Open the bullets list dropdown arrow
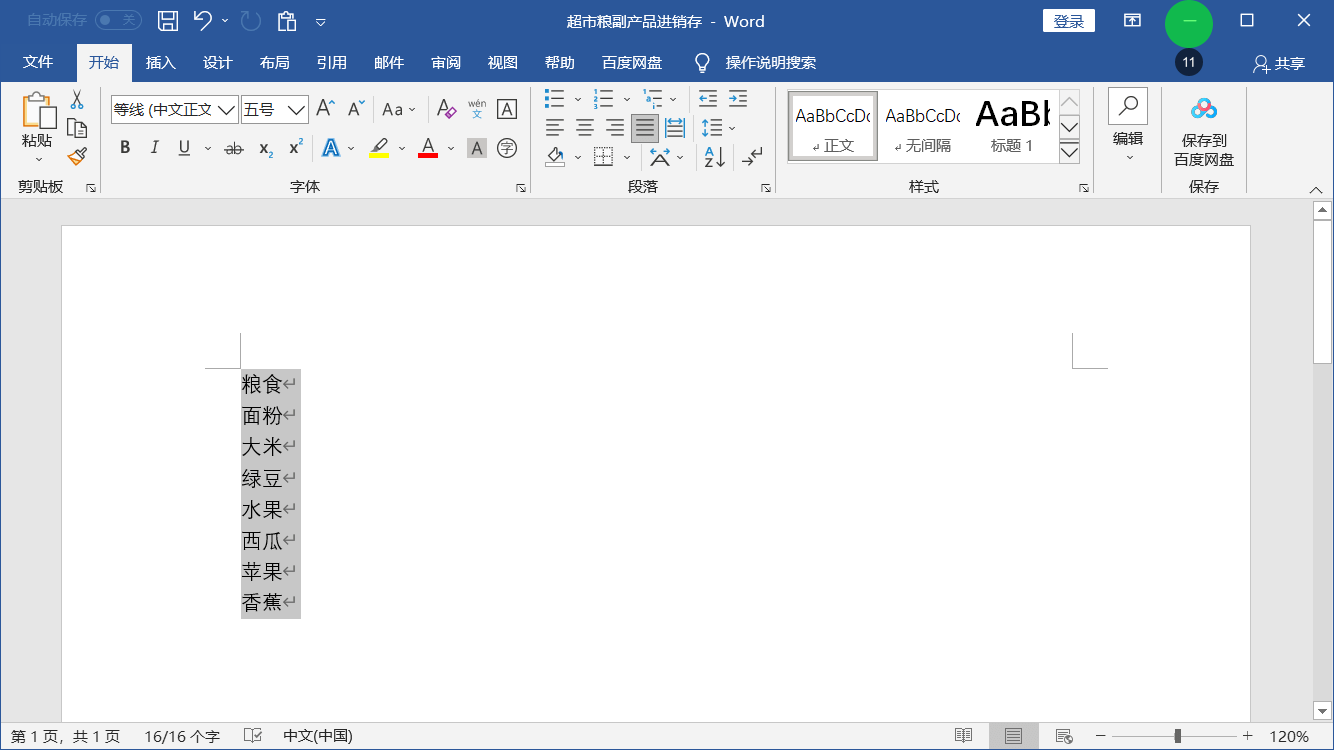 pyautogui.click(x=578, y=99)
